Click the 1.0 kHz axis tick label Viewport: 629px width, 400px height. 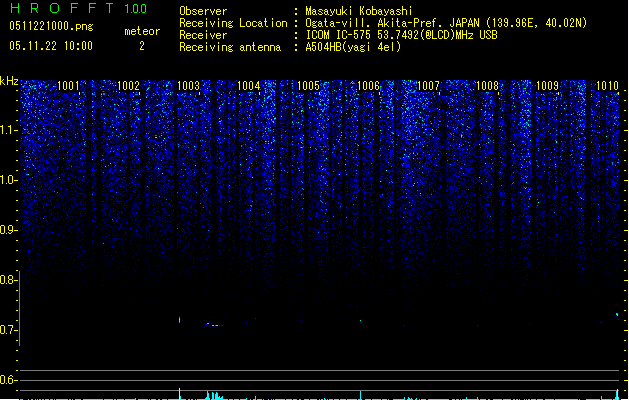coord(8,180)
